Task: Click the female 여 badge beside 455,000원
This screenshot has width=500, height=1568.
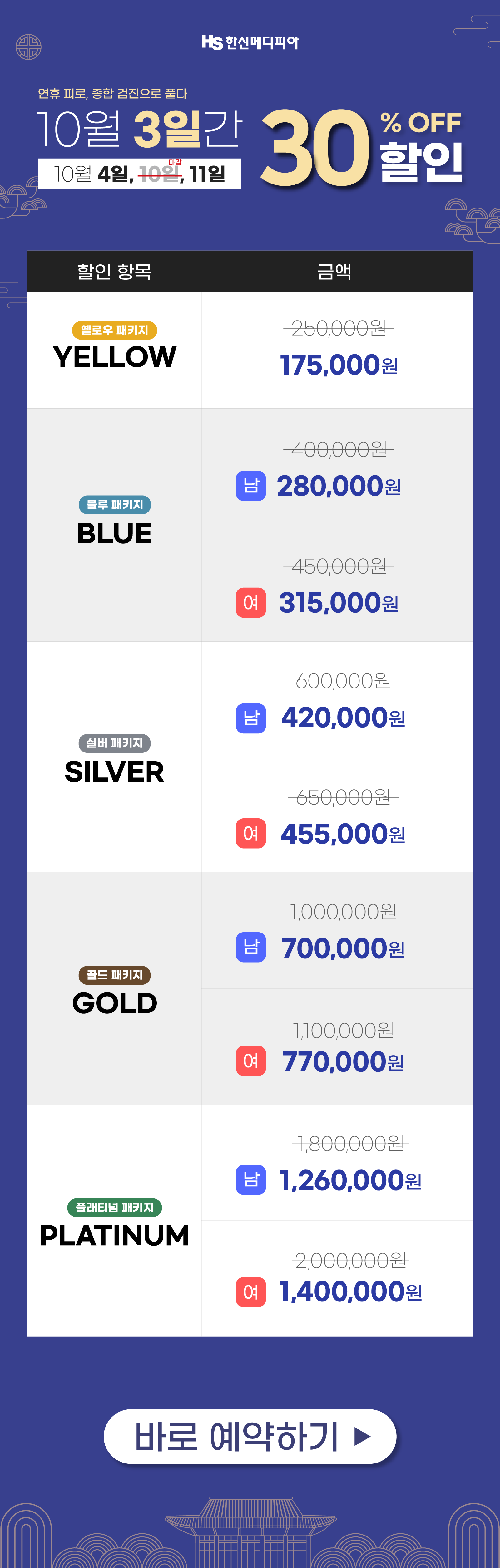Action: [251, 833]
